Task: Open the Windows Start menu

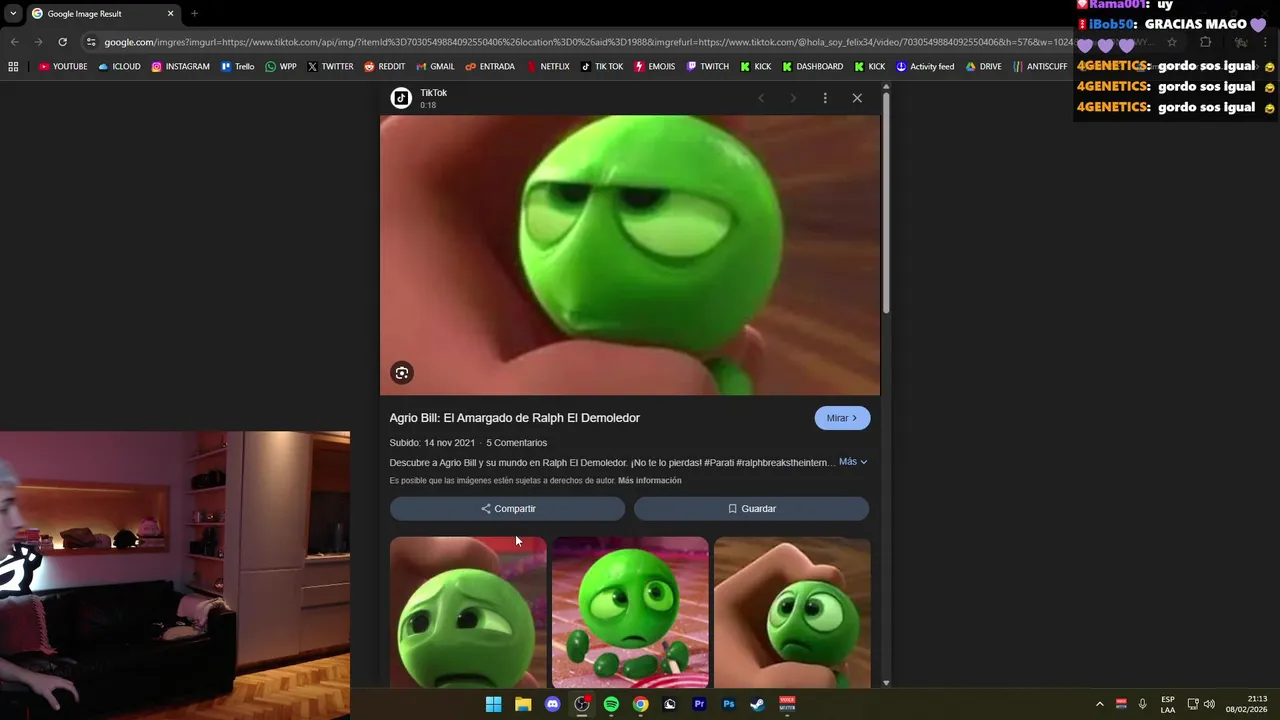Action: (493, 704)
